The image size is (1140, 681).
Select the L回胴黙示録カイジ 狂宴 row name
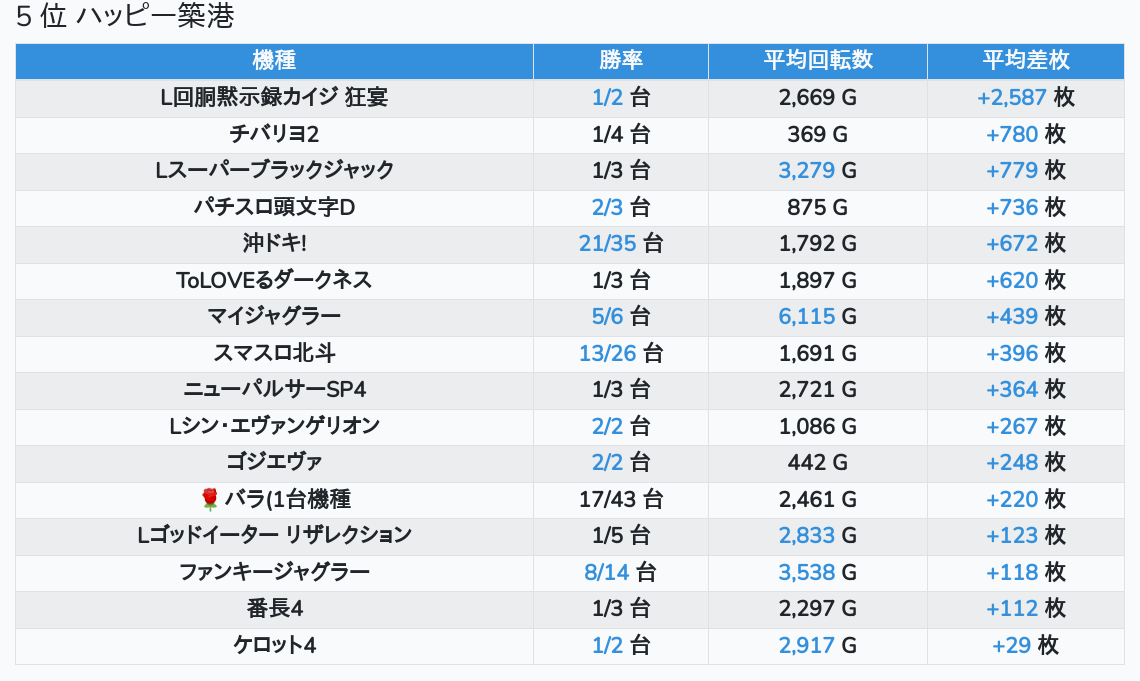point(274,97)
